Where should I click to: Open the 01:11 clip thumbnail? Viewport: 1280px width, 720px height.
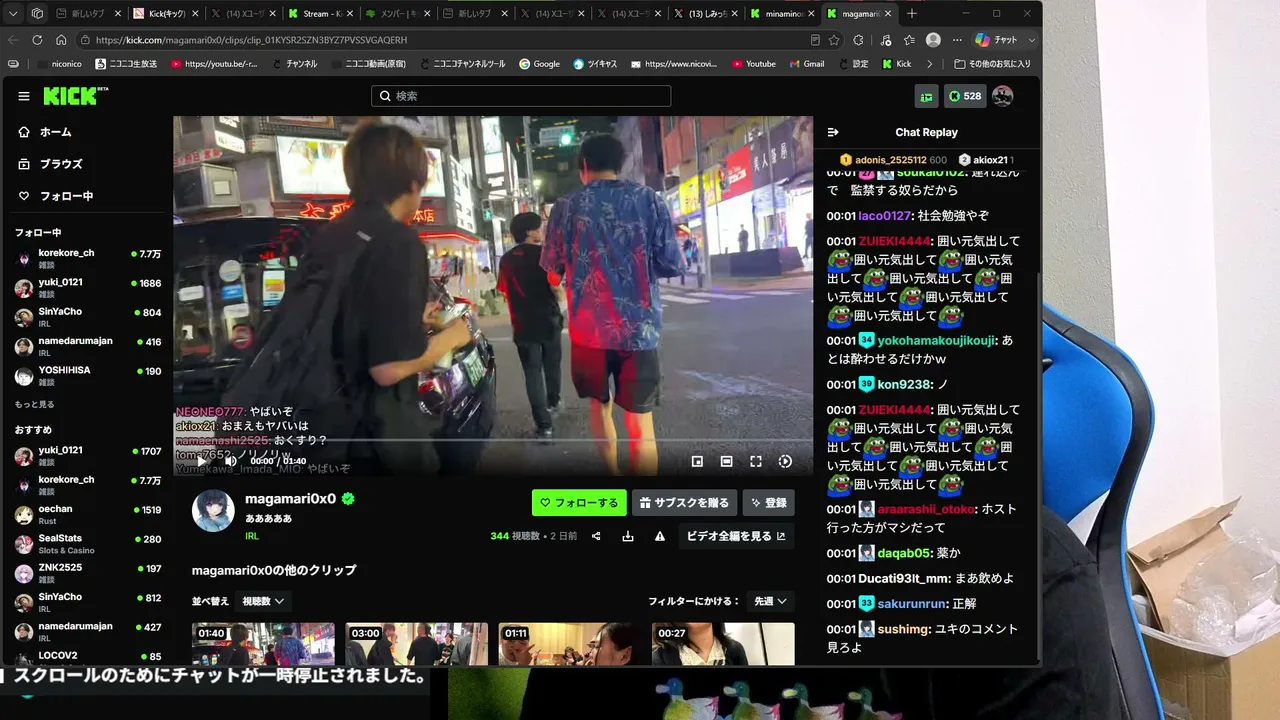point(570,644)
